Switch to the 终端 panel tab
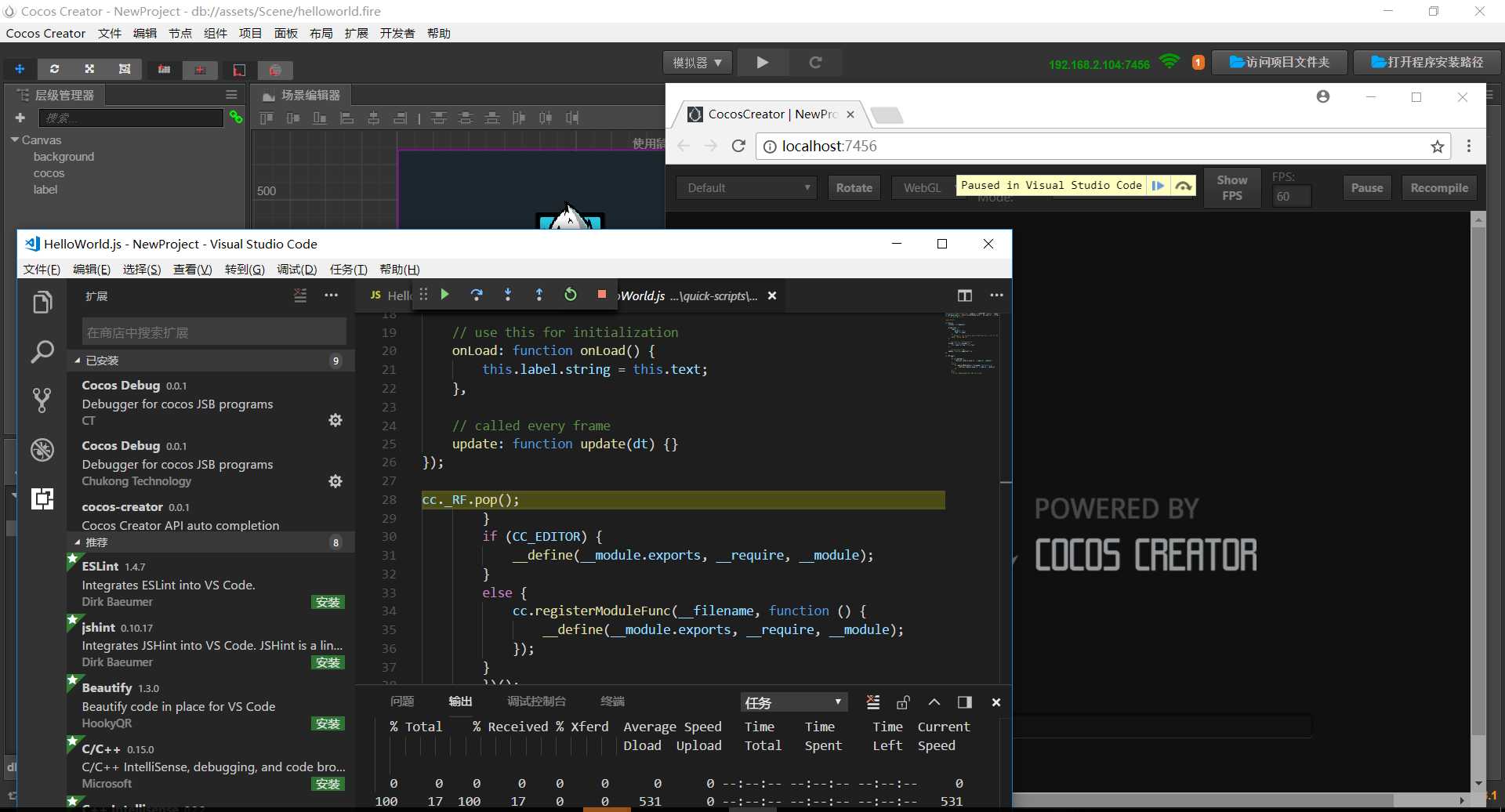This screenshot has height=812, width=1505. [x=612, y=701]
